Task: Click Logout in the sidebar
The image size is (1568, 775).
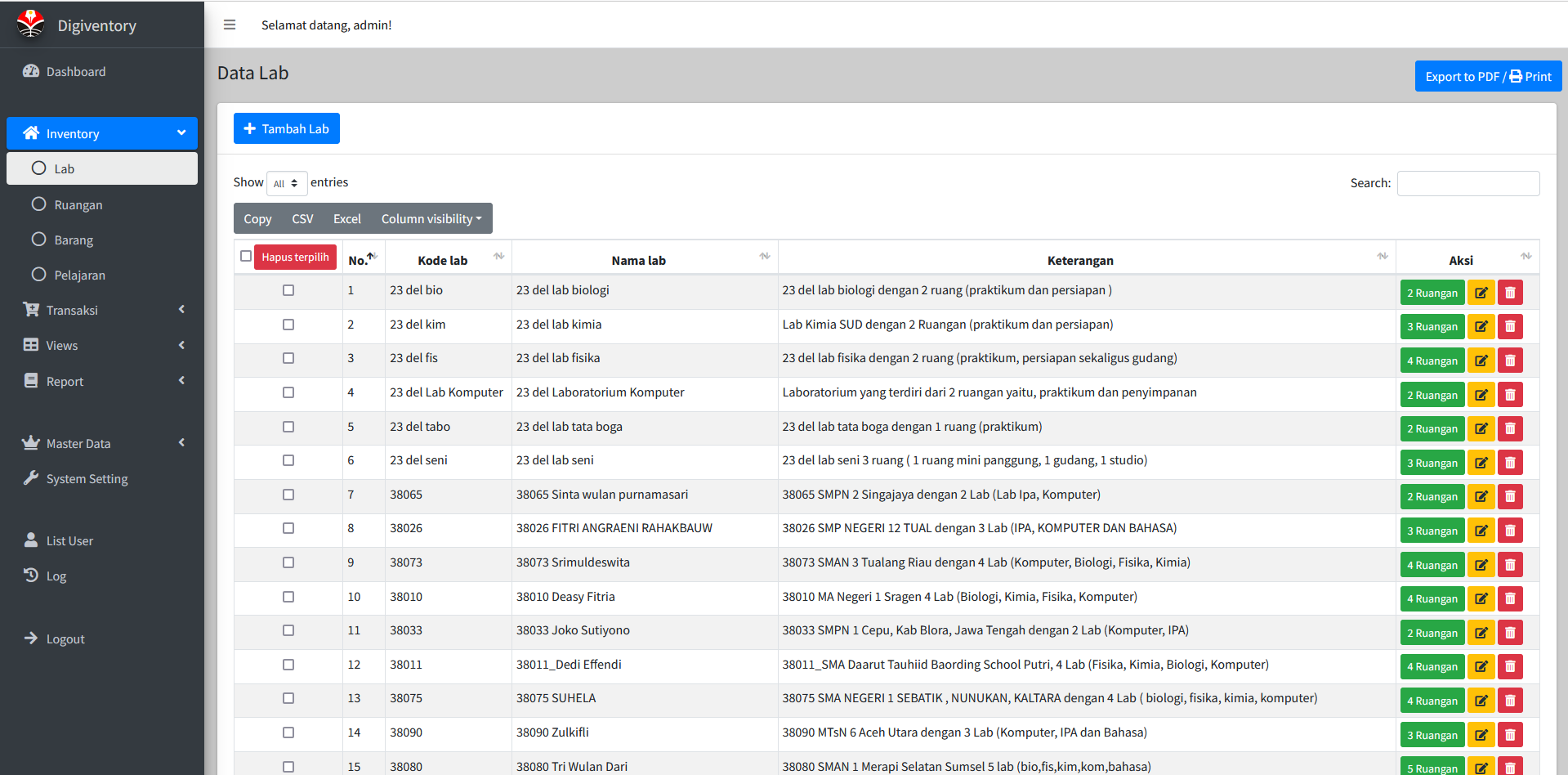Action: tap(65, 639)
